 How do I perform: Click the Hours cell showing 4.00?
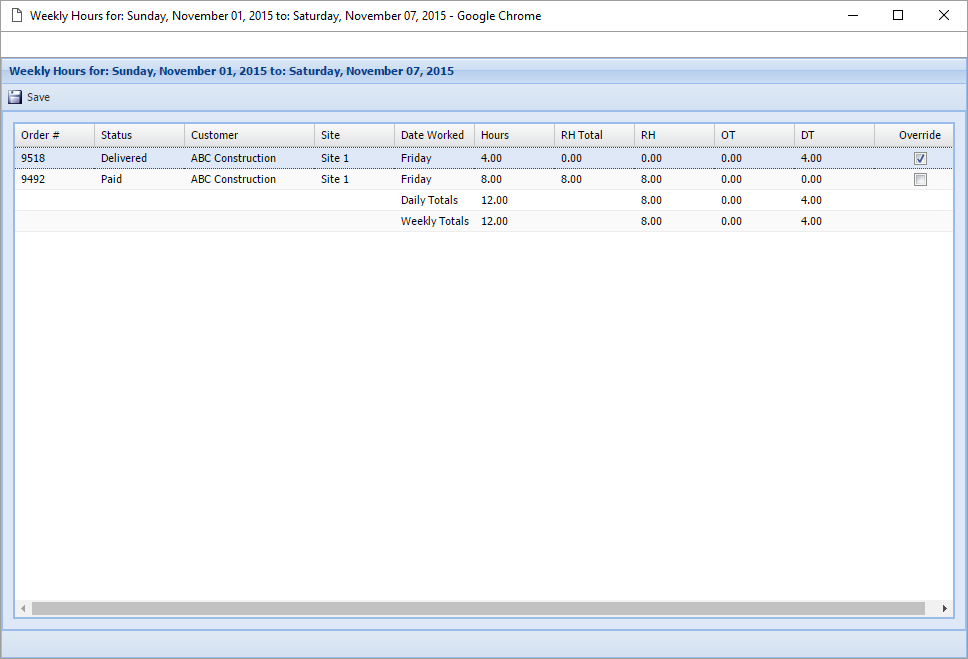pyautogui.click(x=492, y=158)
